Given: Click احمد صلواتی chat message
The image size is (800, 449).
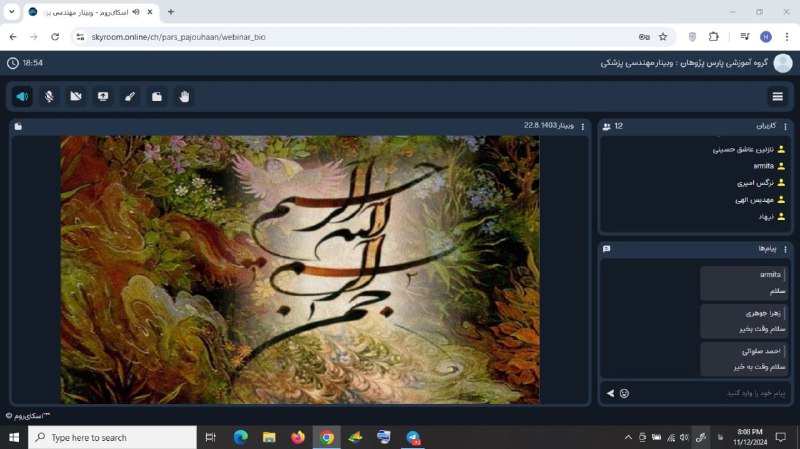Looking at the screenshot, I should [744, 359].
